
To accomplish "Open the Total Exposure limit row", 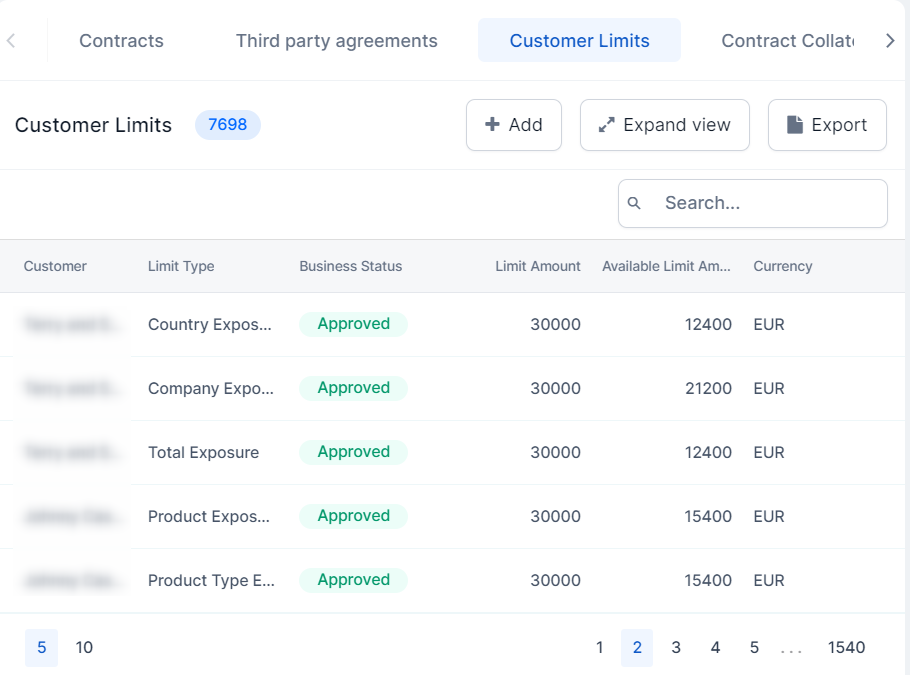I will click(x=203, y=453).
